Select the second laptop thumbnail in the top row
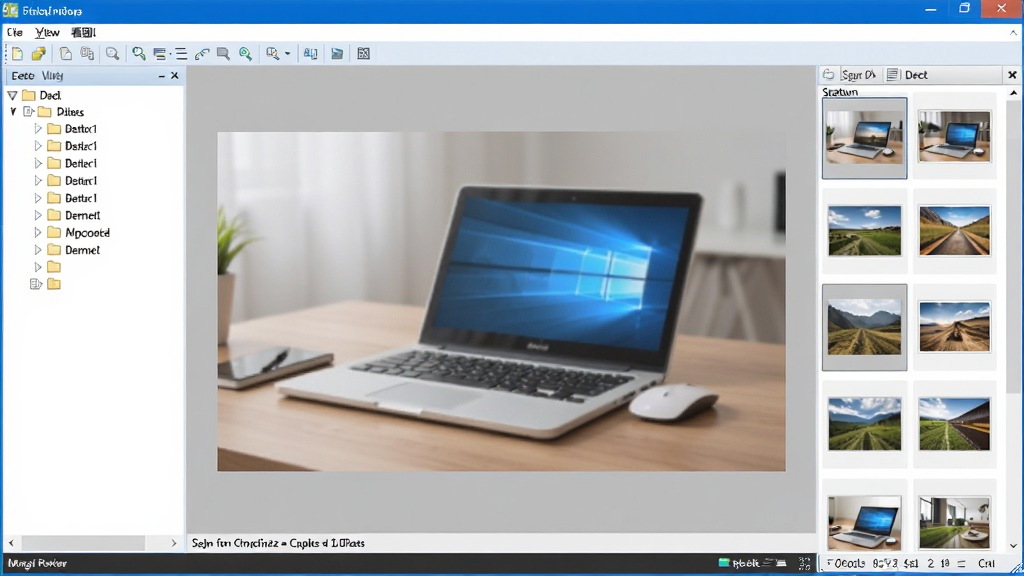Image resolution: width=1024 pixels, height=576 pixels. [x=954, y=136]
